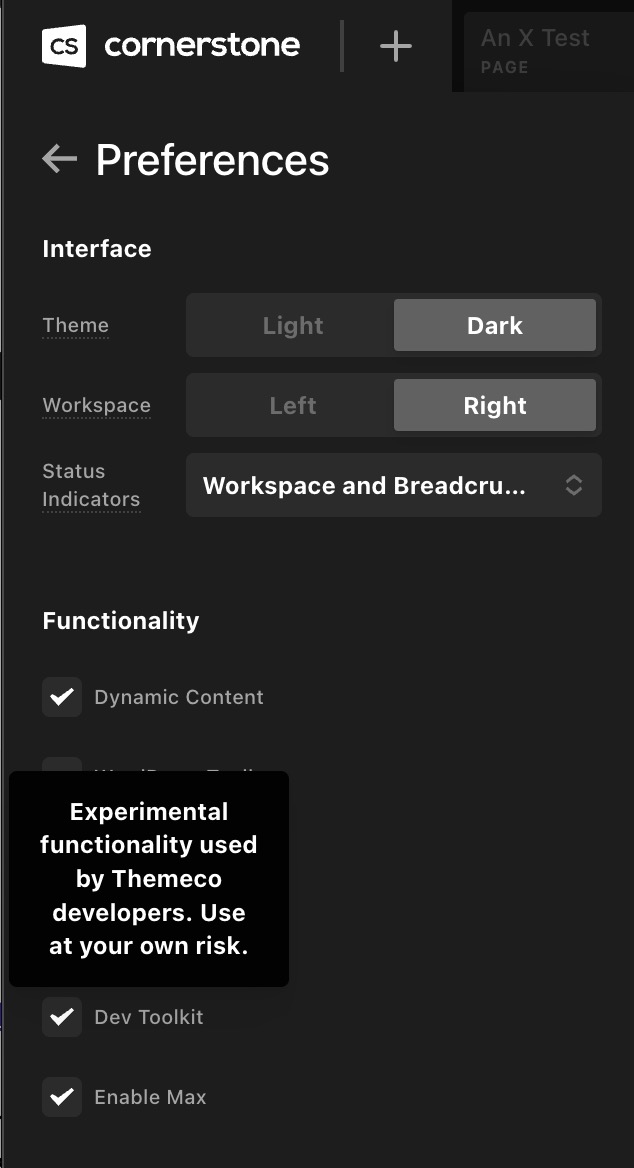634x1168 pixels.
Task: Set Workspace position to Right
Action: coord(495,406)
